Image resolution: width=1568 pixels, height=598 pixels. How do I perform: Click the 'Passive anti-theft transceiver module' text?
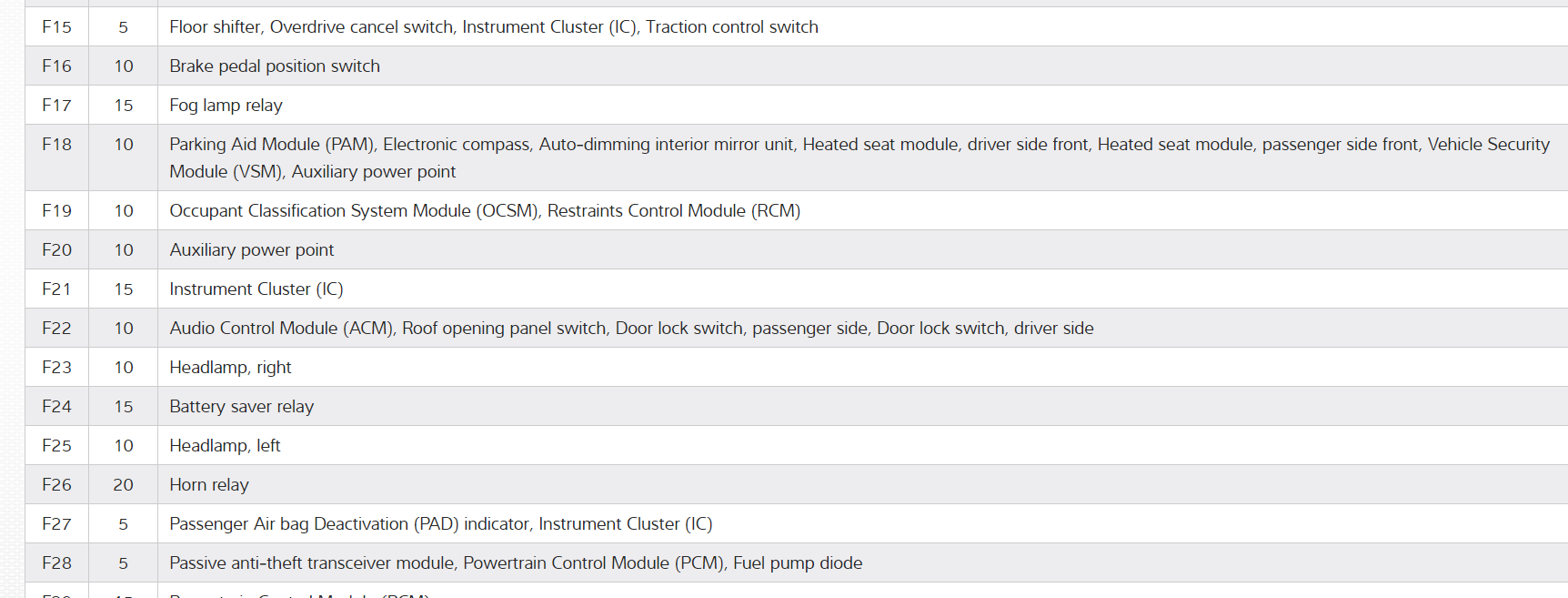point(312,563)
